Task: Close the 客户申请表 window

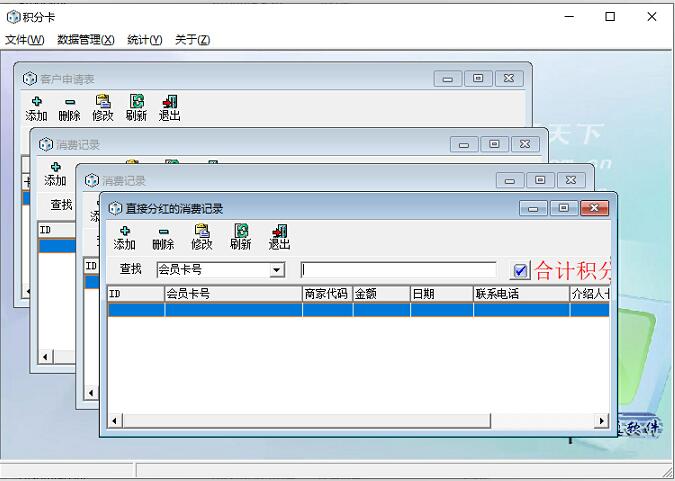Action: [x=509, y=79]
